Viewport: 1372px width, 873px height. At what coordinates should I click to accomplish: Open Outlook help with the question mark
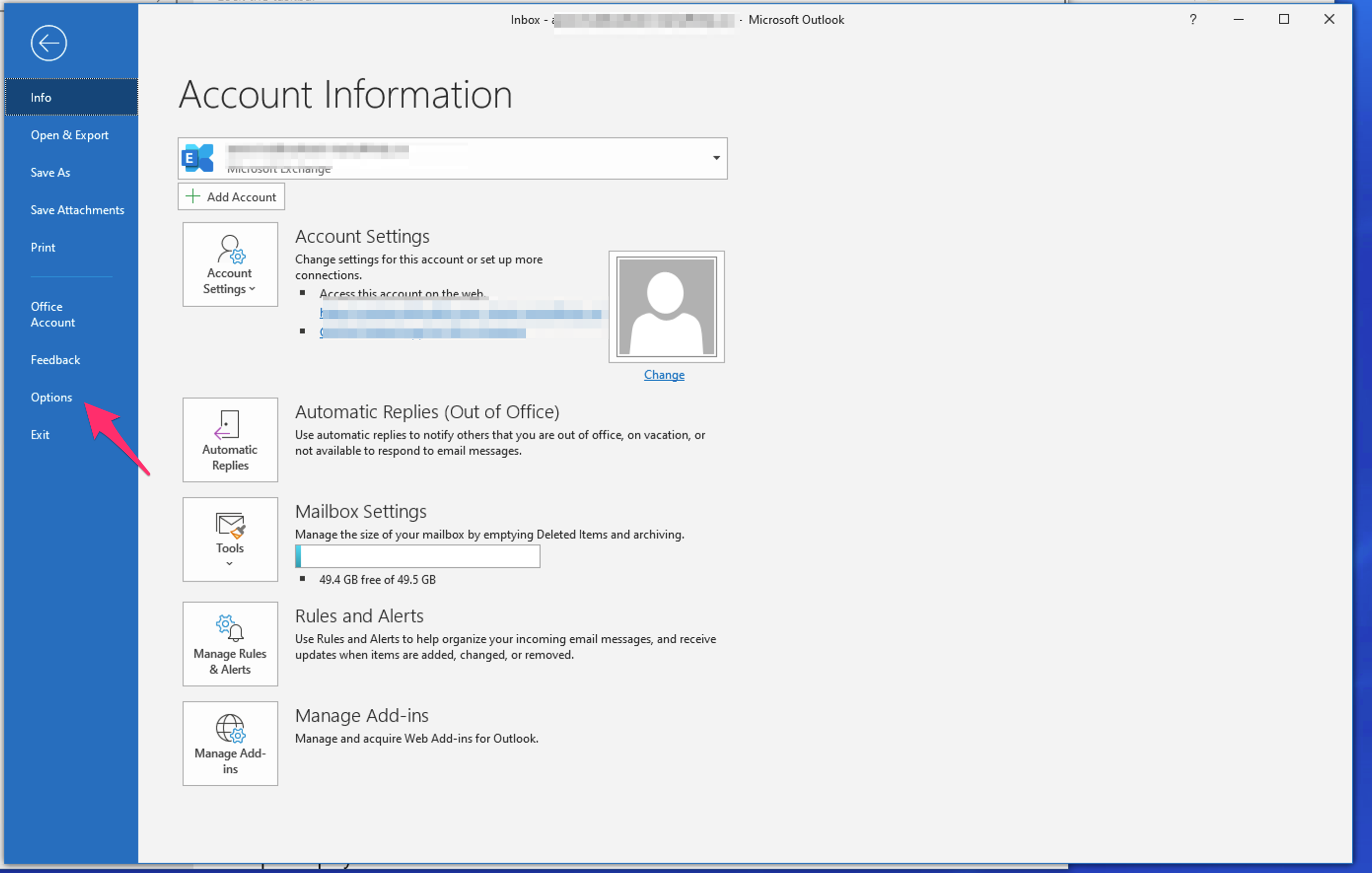(x=1192, y=19)
